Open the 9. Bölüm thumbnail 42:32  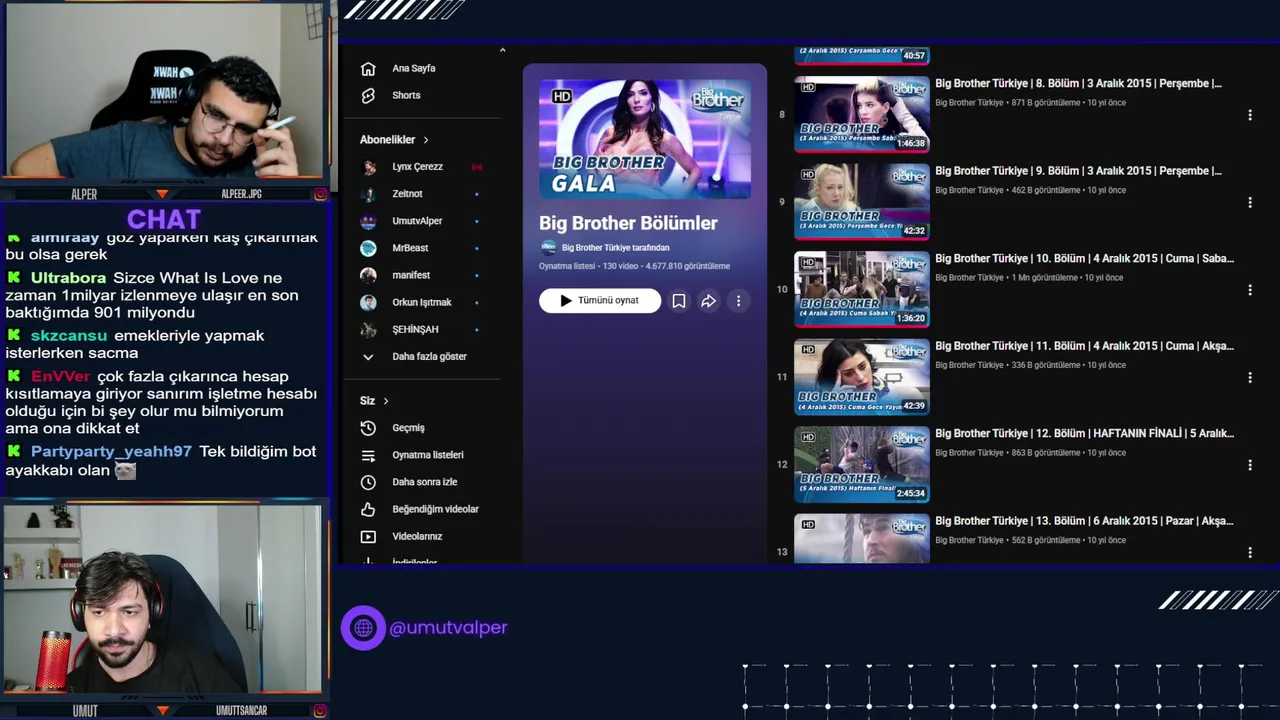click(x=862, y=202)
